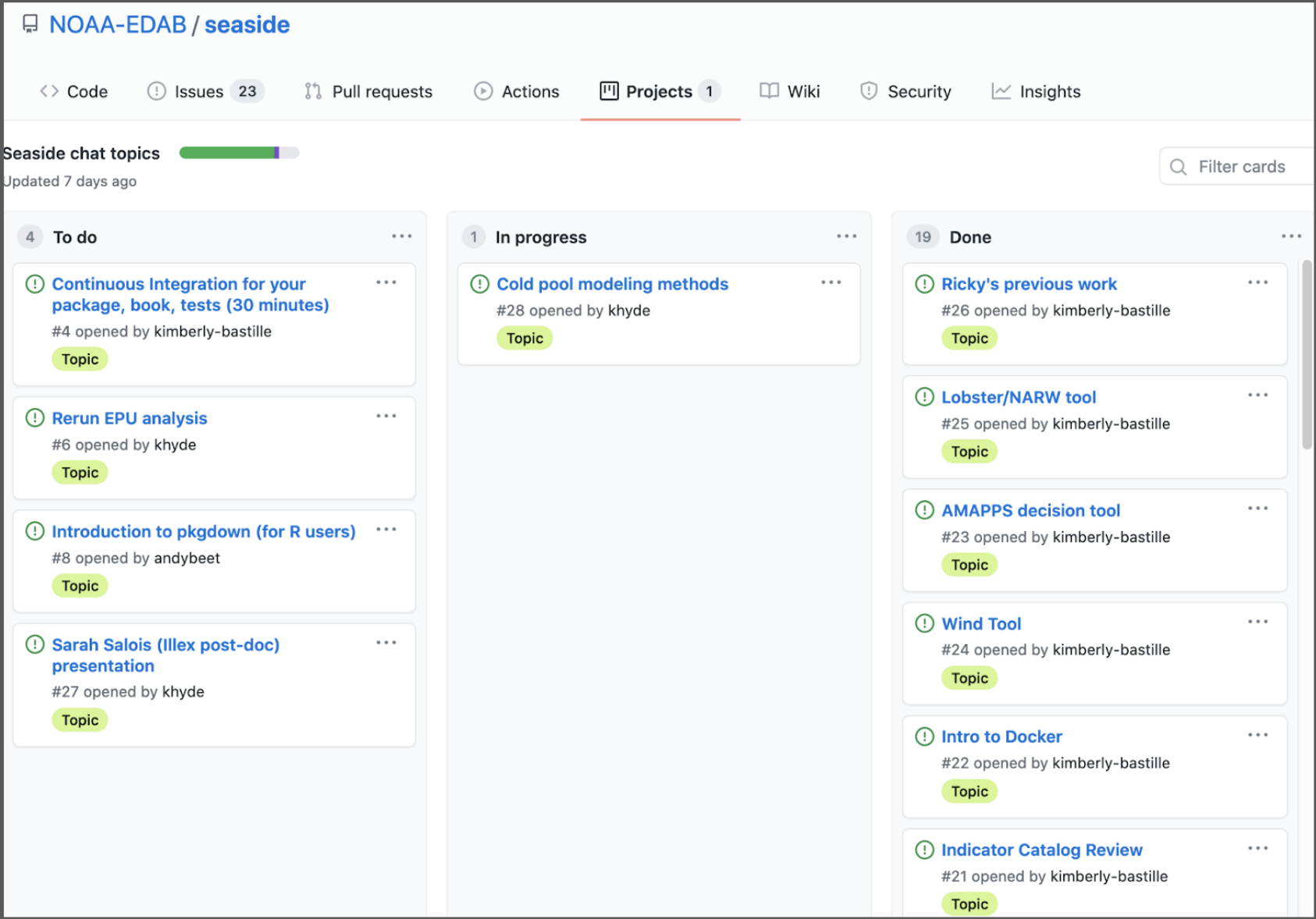Open the Intro to Docker issue
This screenshot has width=1316, height=919.
tap(1001, 736)
